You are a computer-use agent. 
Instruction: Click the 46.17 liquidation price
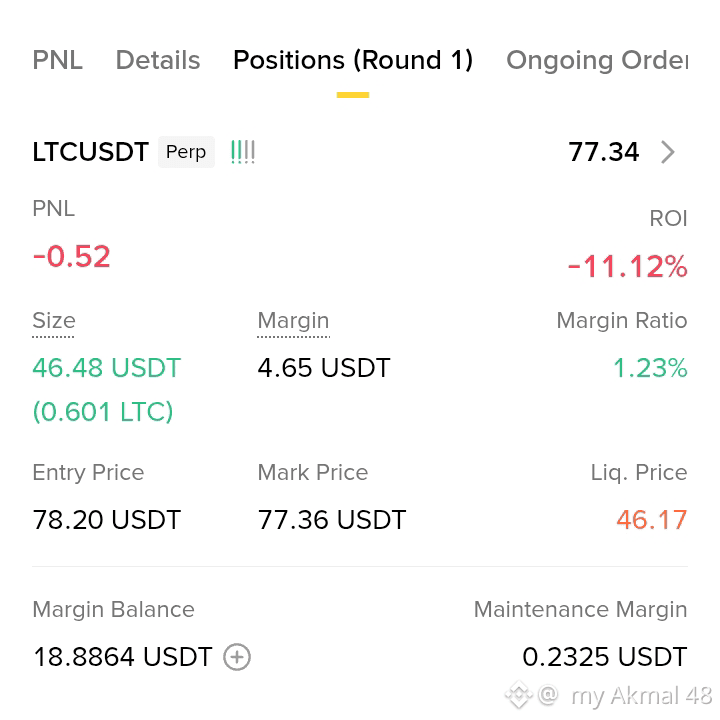(x=652, y=520)
